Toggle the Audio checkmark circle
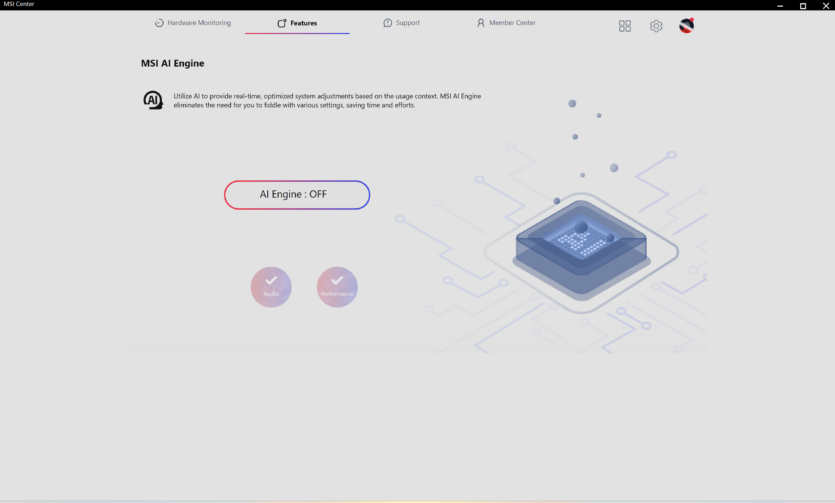 pyautogui.click(x=271, y=287)
